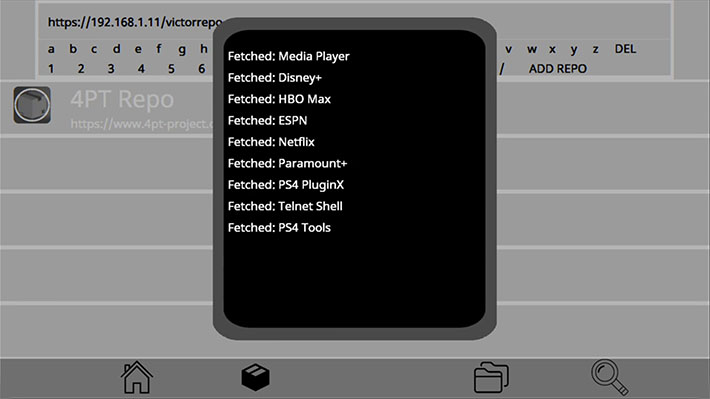Viewport: 710px width, 399px height.
Task: Click the DEL key
Action: [625, 49]
